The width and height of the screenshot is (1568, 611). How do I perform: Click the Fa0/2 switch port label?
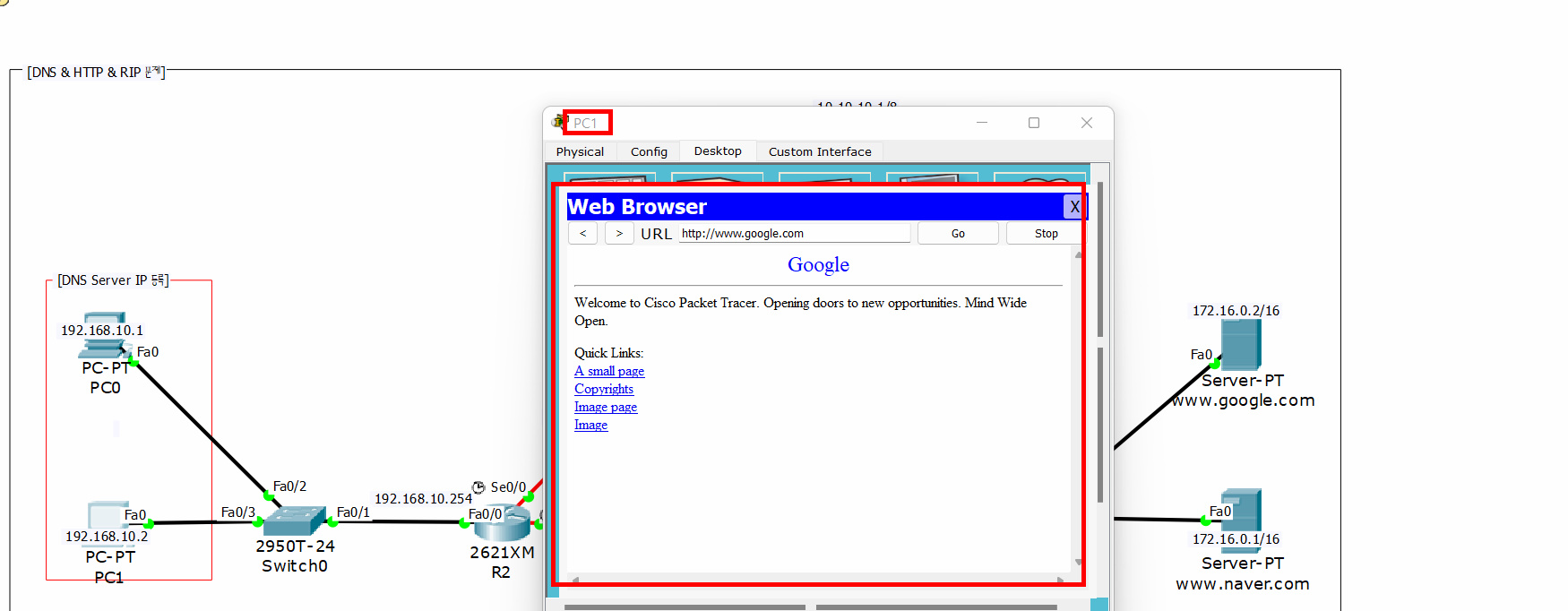[x=289, y=486]
